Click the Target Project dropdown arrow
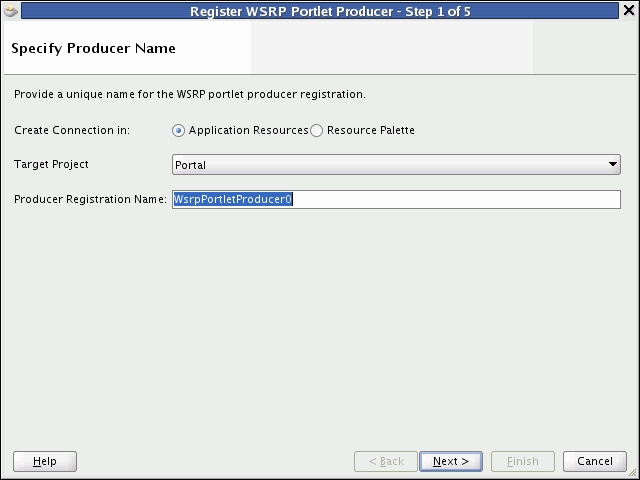This screenshot has height=480, width=640. [x=612, y=164]
